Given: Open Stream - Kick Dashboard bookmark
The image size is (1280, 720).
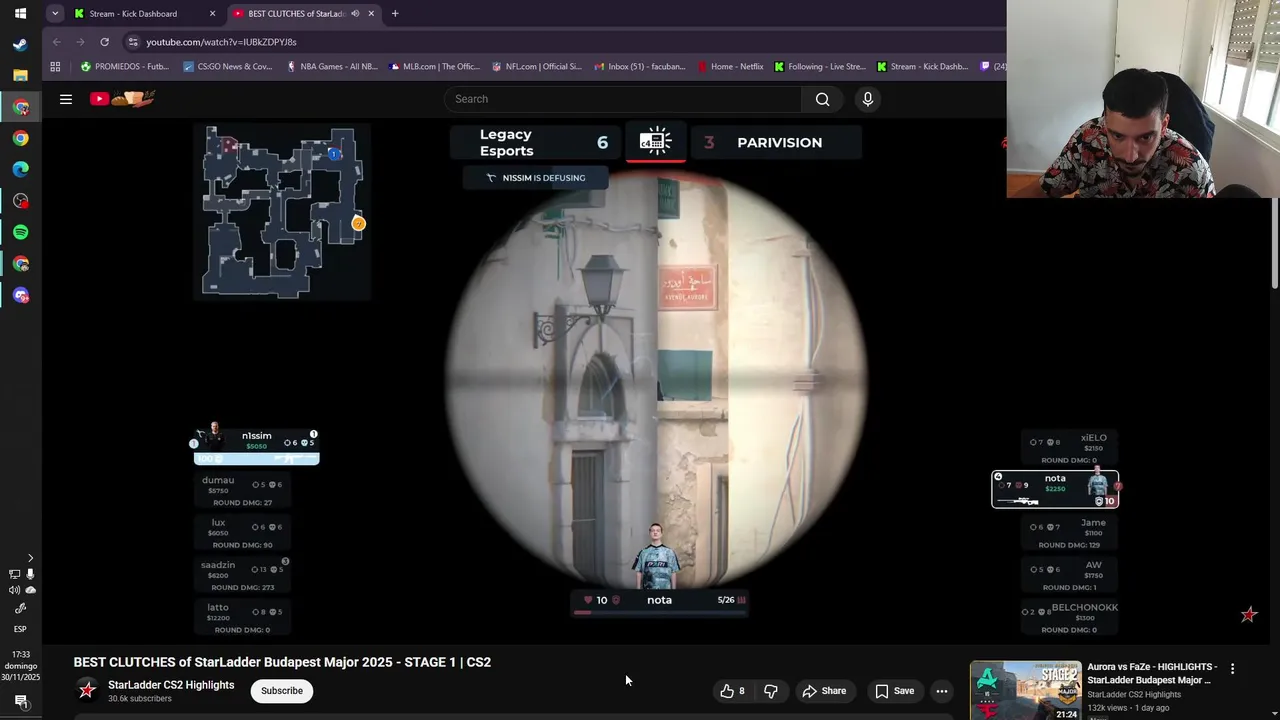Looking at the screenshot, I should click(922, 67).
